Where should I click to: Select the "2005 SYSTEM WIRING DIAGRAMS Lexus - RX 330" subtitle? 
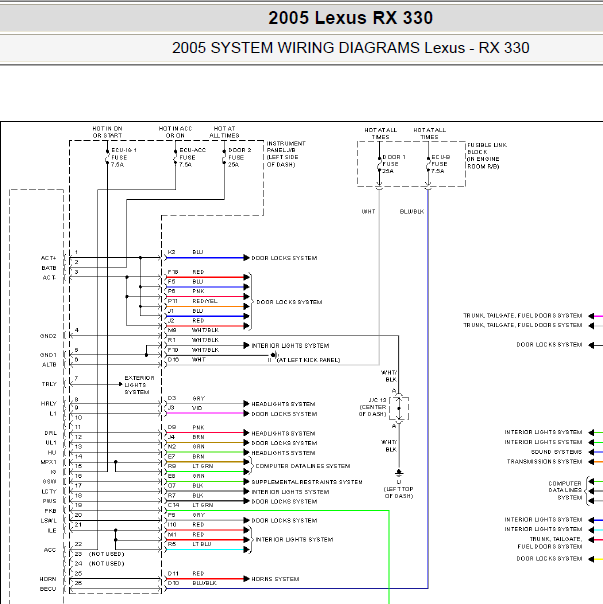click(x=350, y=48)
